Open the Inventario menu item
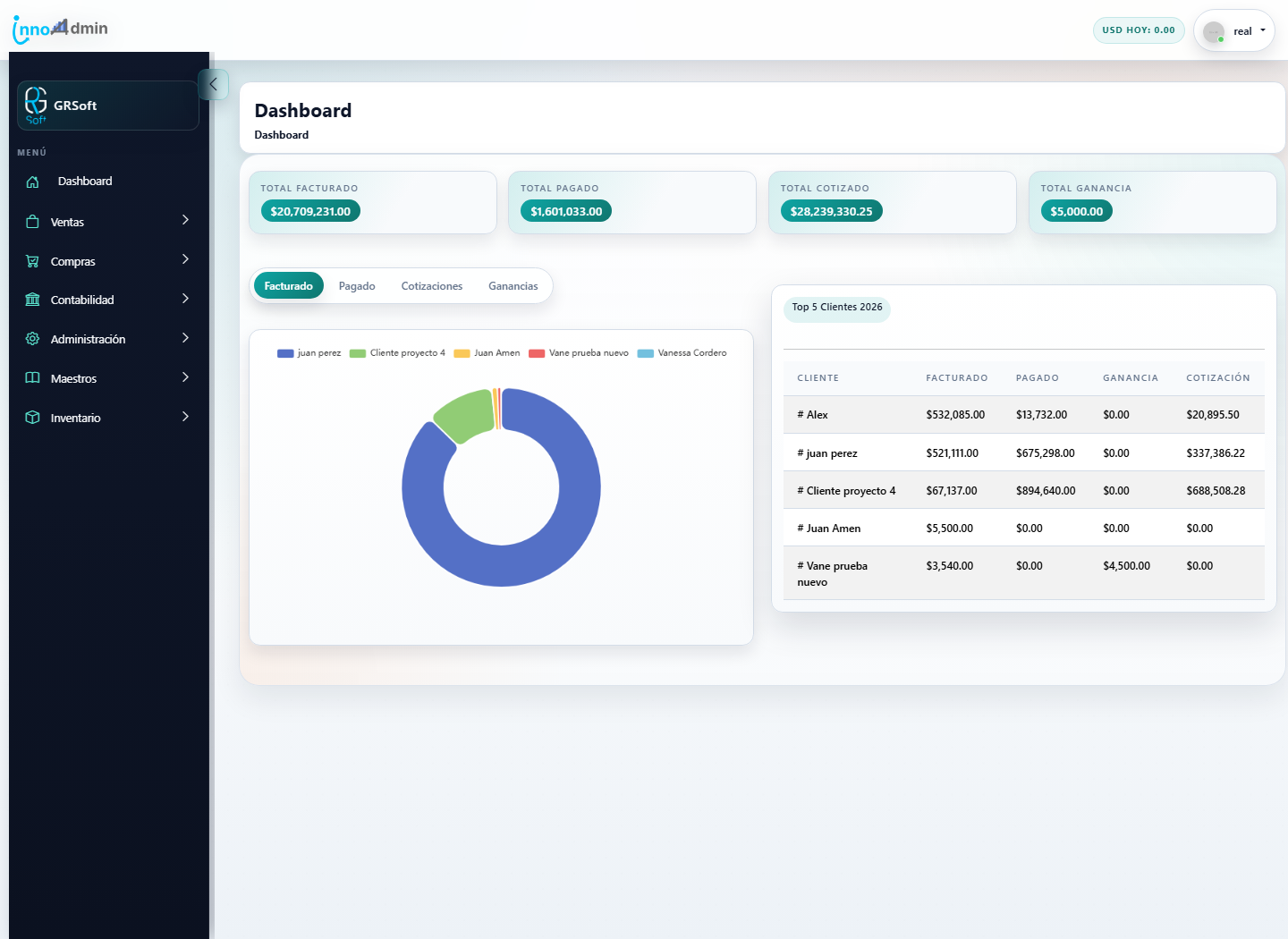This screenshot has width=1288, height=939. tap(75, 419)
